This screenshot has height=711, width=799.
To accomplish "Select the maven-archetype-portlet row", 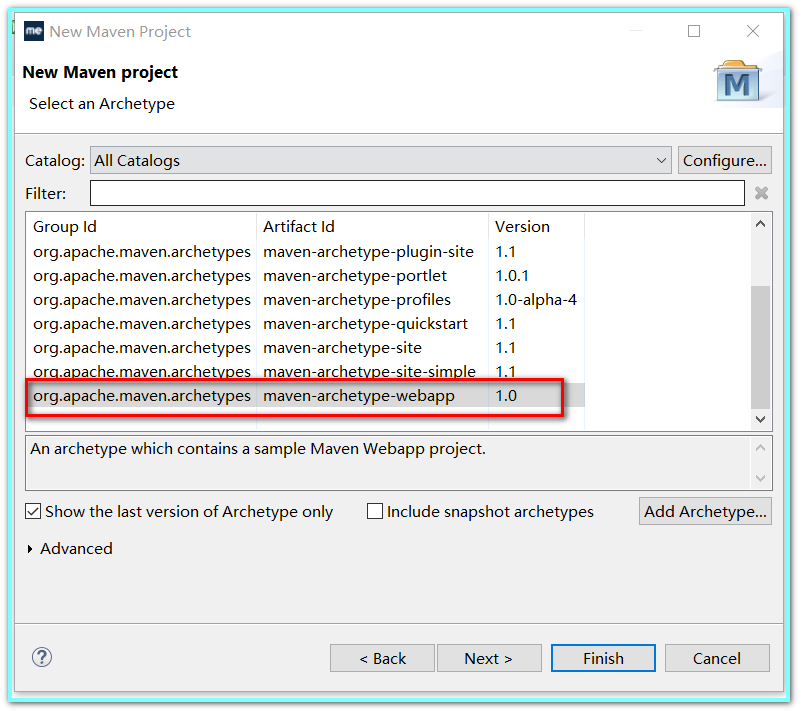I will (305, 276).
